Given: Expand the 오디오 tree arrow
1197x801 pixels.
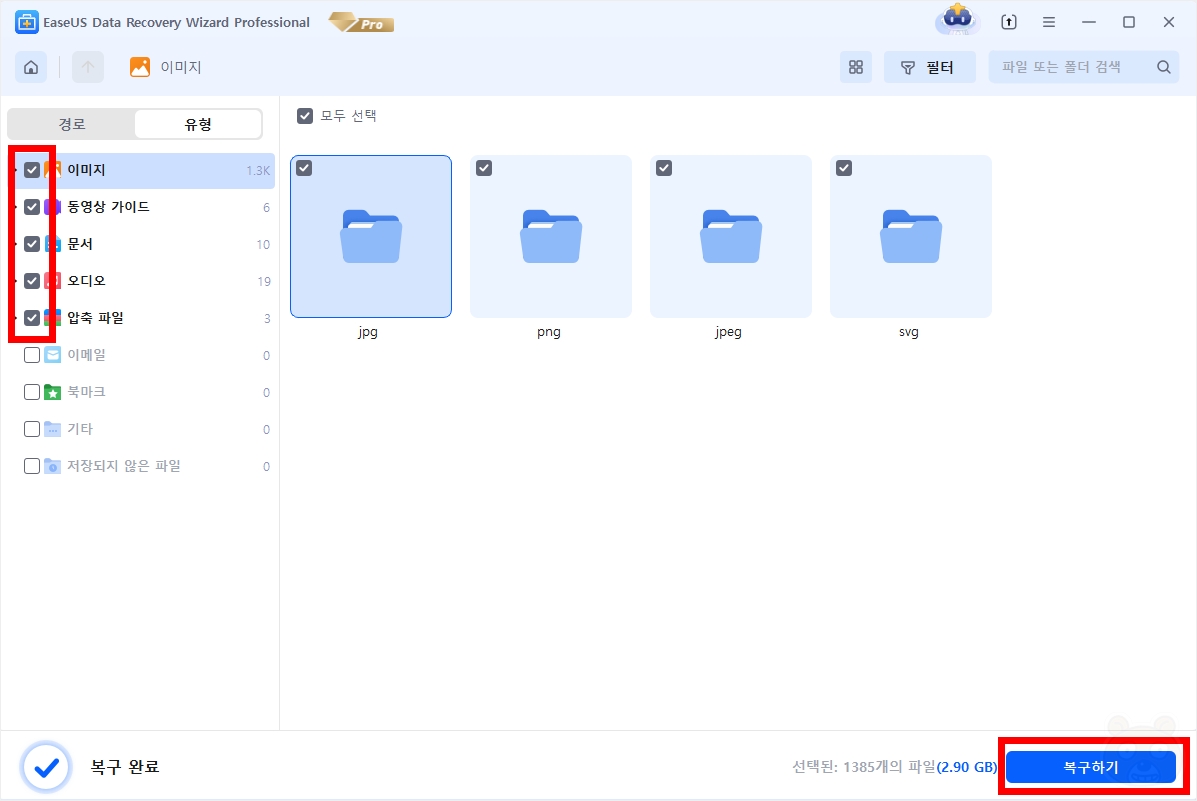Looking at the screenshot, I should point(16,281).
